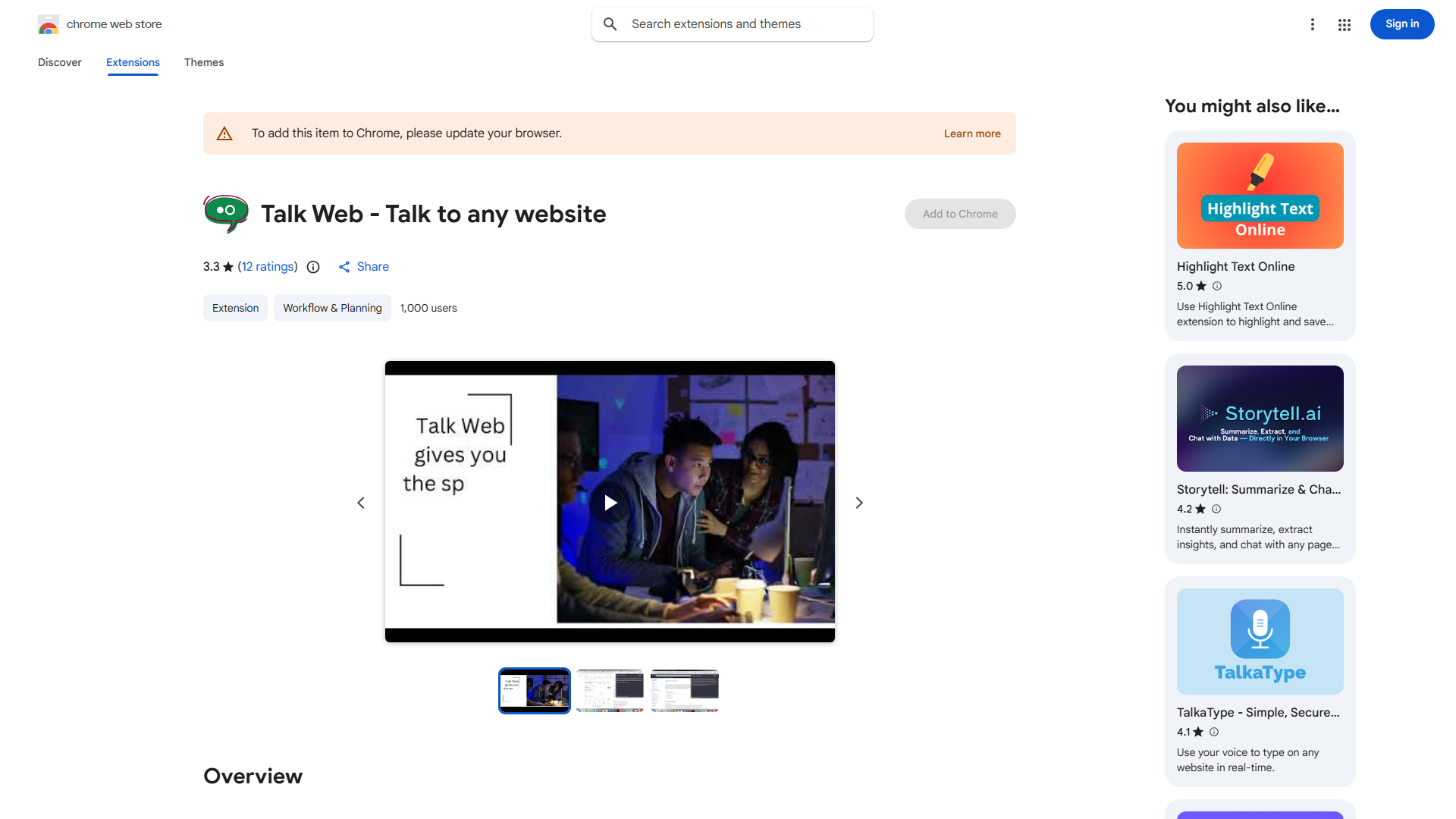Switch to the Themes tab
The width and height of the screenshot is (1456, 819).
(203, 62)
